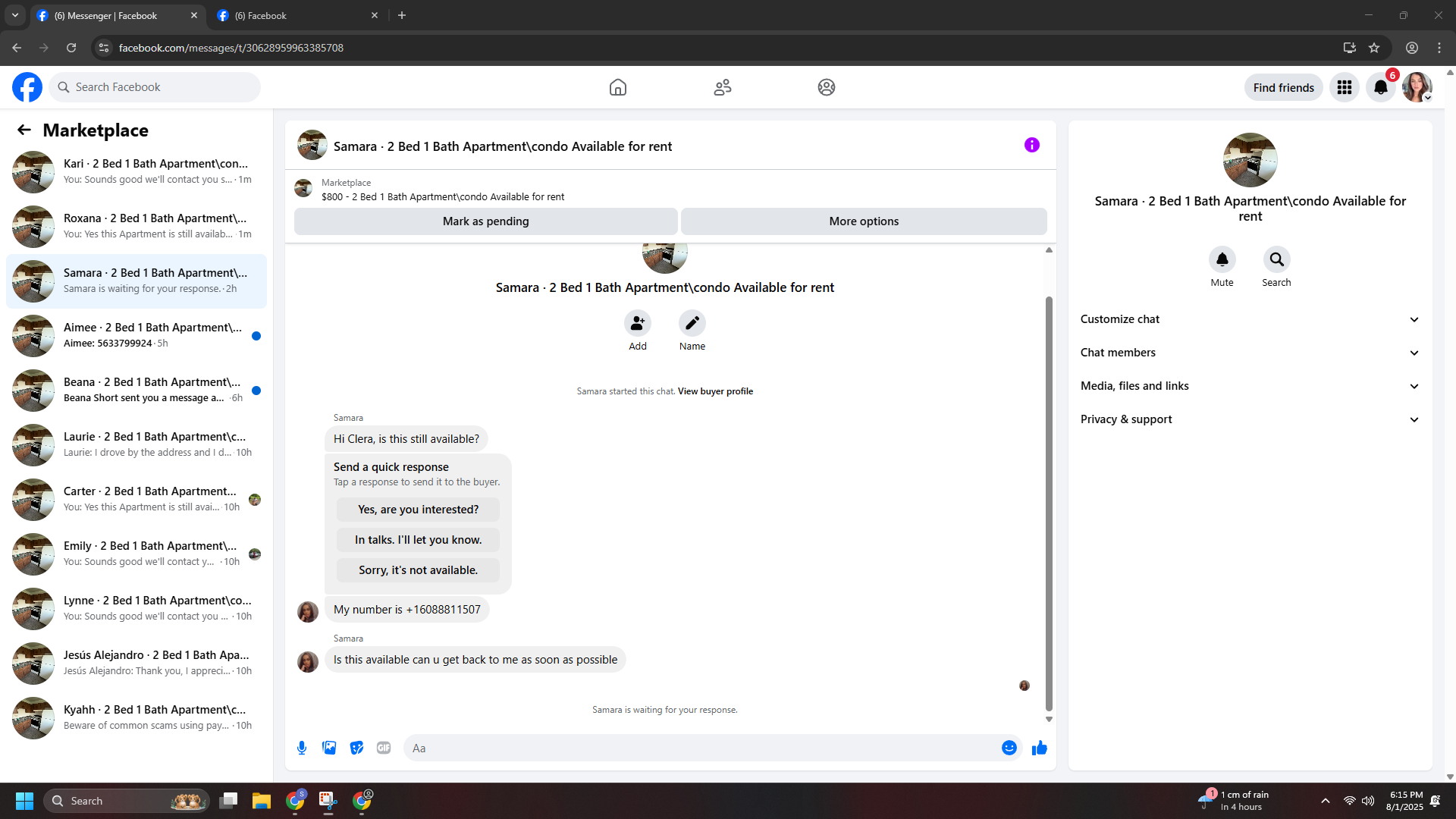Focus the Aa message input field

point(701,748)
